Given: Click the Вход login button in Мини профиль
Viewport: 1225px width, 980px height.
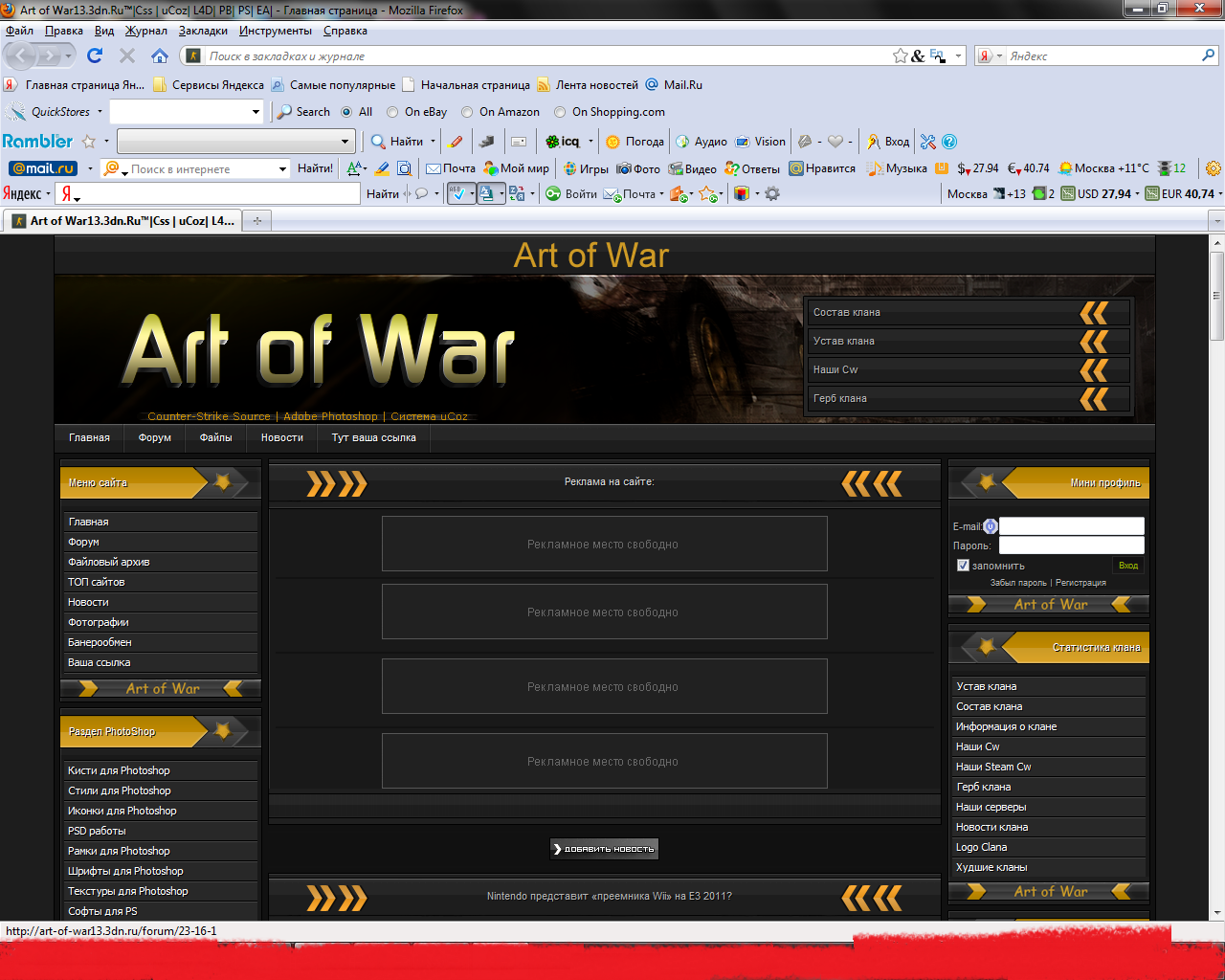Looking at the screenshot, I should coord(1128,566).
